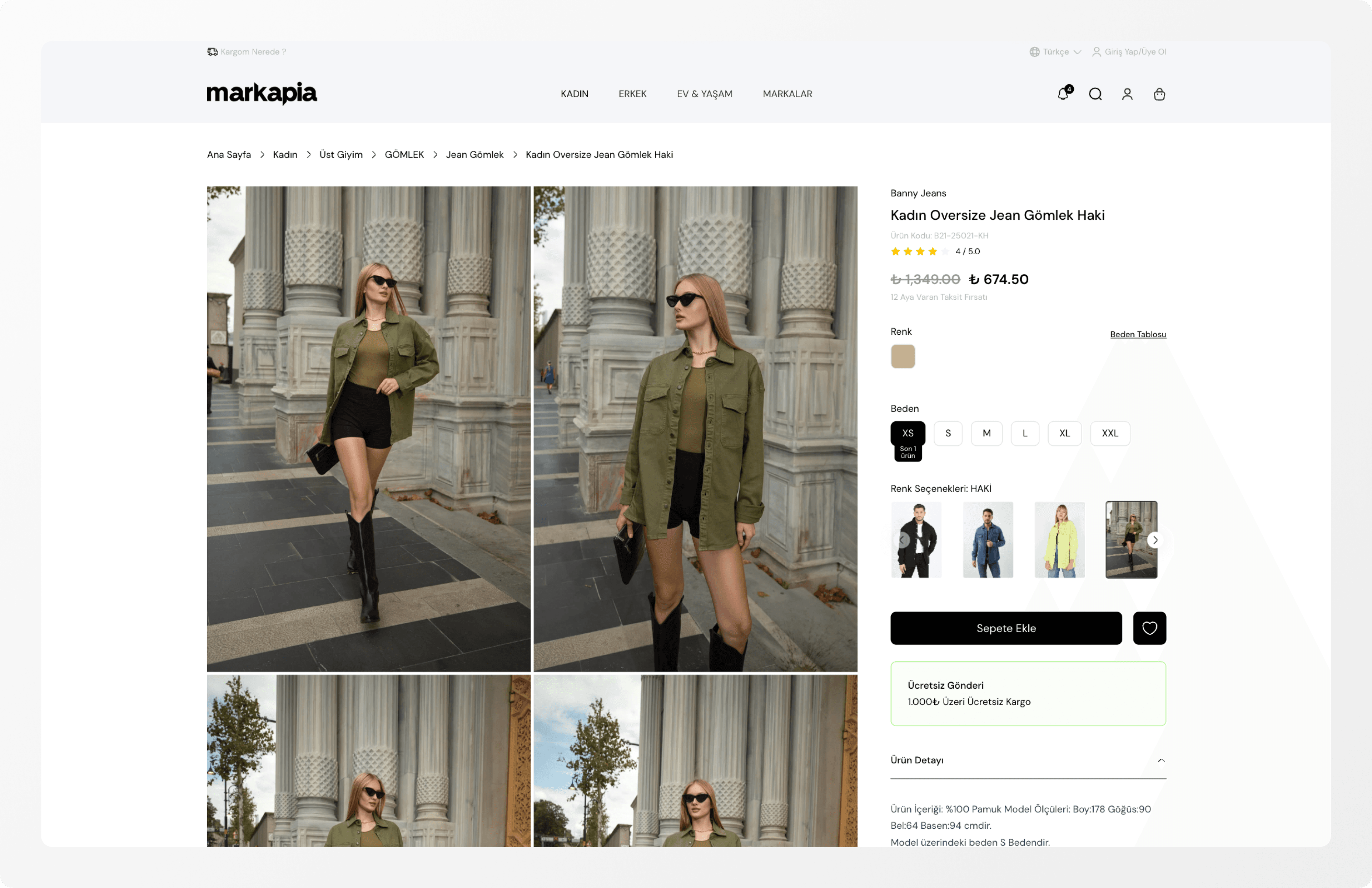
Task: Click the Kargom Nerede truck icon
Action: point(212,52)
